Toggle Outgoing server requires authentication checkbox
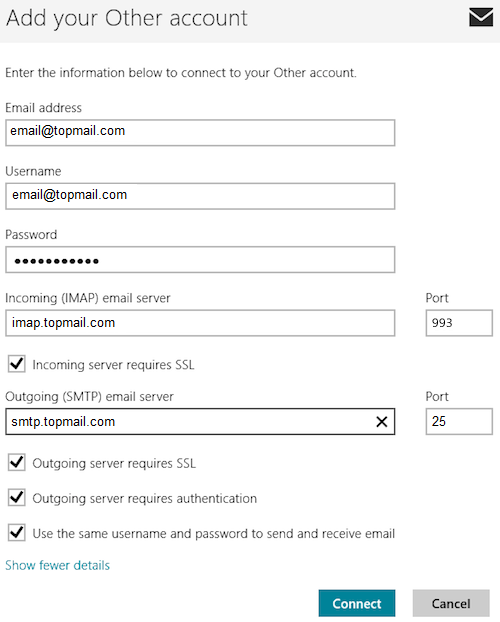This screenshot has height=622, width=500. click(17, 497)
